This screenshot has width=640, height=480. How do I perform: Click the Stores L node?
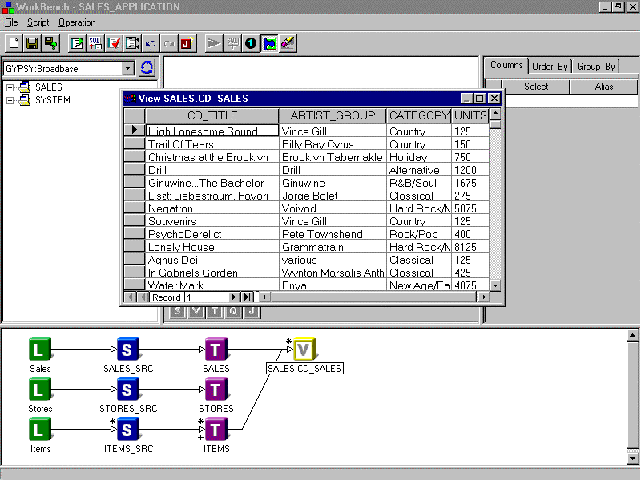pos(39,389)
